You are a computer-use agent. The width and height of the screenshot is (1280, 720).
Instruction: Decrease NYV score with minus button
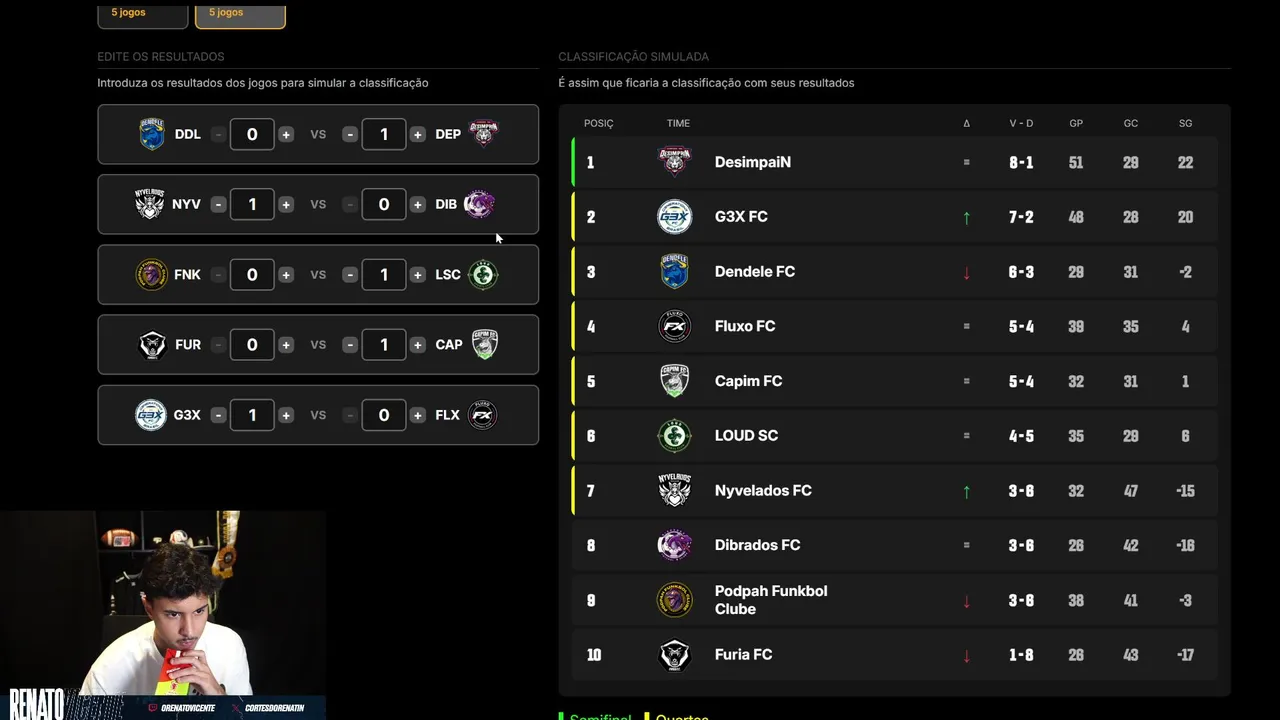click(x=218, y=205)
